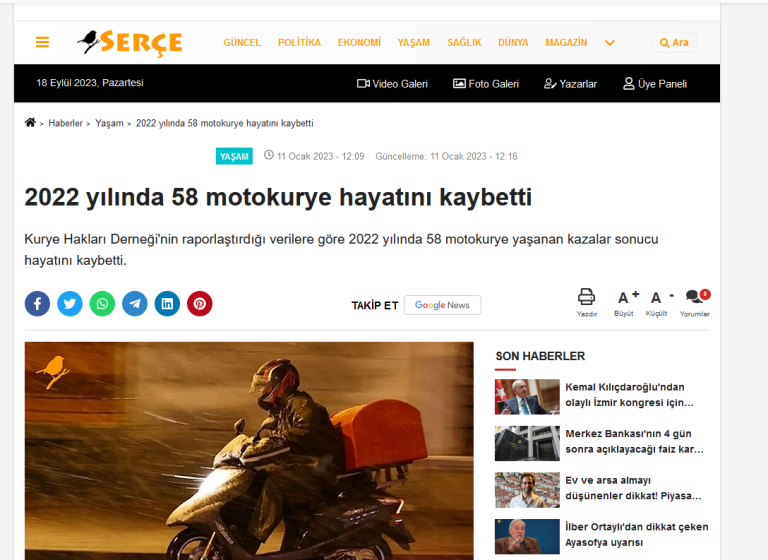Click the İlber Ortaylı news thumbnail
Image resolution: width=768 pixels, height=560 pixels.
click(x=527, y=536)
